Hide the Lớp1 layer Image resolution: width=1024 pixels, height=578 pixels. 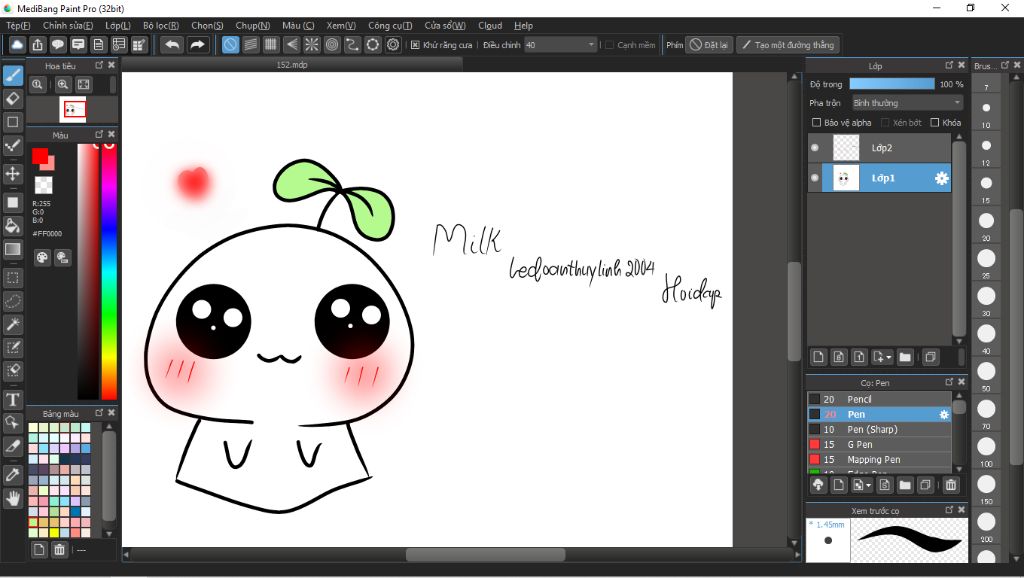coord(814,178)
